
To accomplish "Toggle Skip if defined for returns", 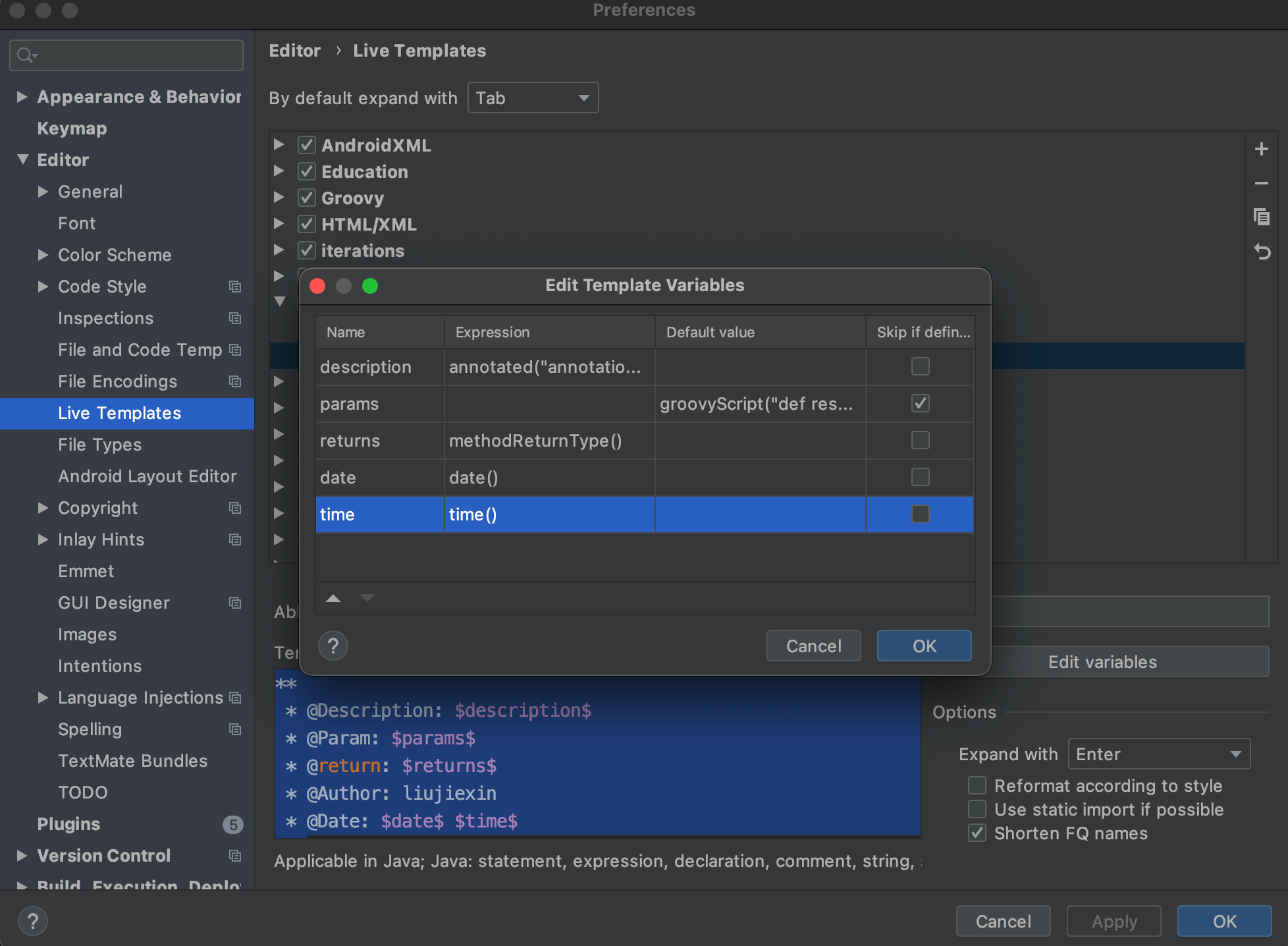I will [x=920, y=440].
